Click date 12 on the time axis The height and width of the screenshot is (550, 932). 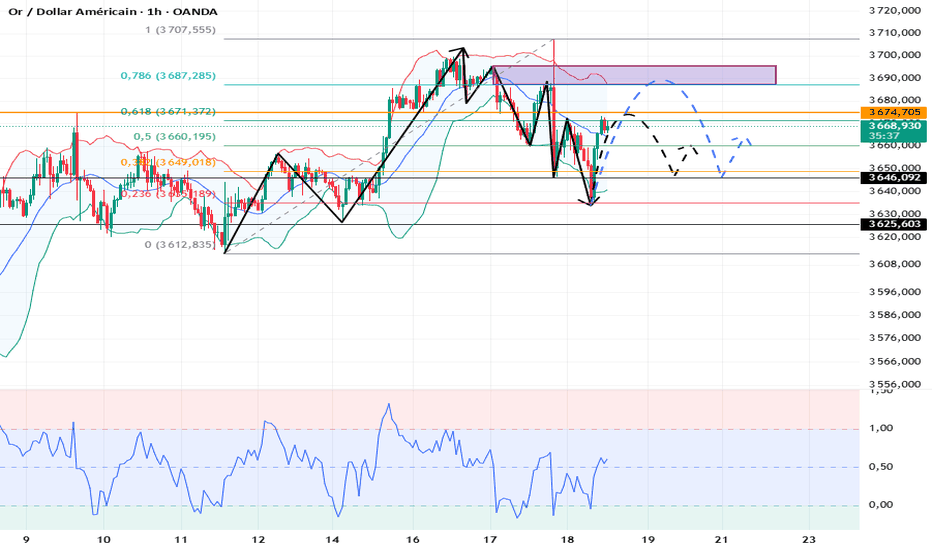(258, 540)
